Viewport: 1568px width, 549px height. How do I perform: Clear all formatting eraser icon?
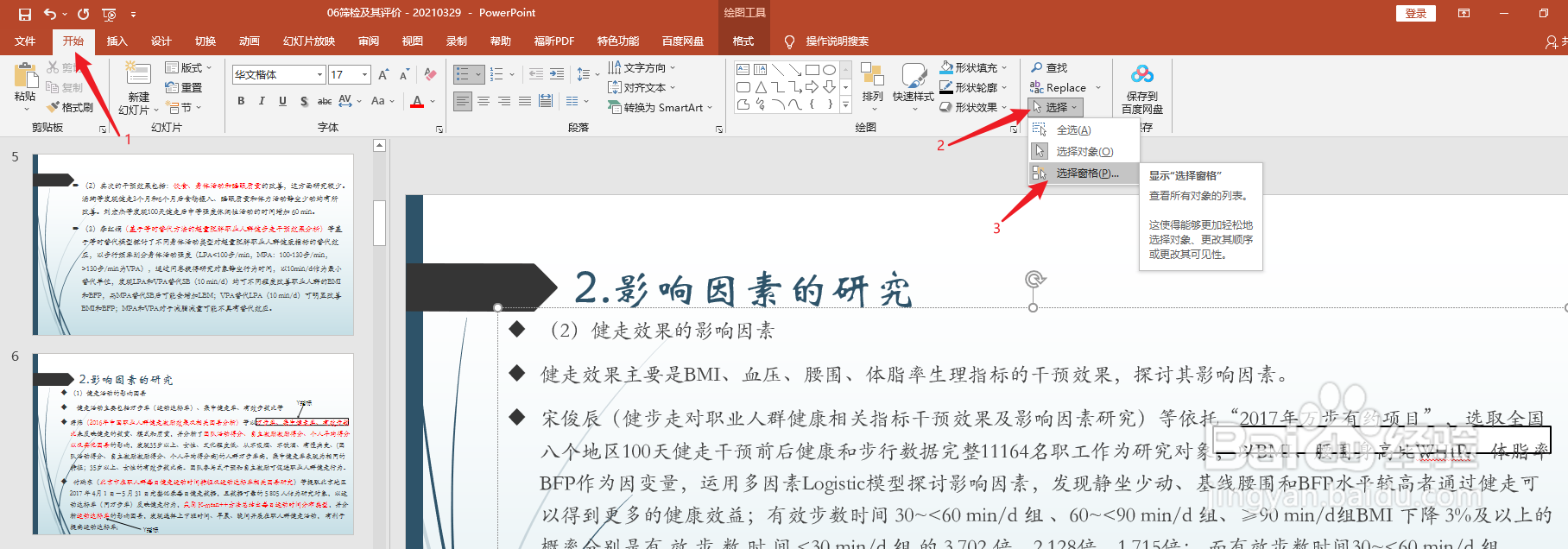coord(430,75)
